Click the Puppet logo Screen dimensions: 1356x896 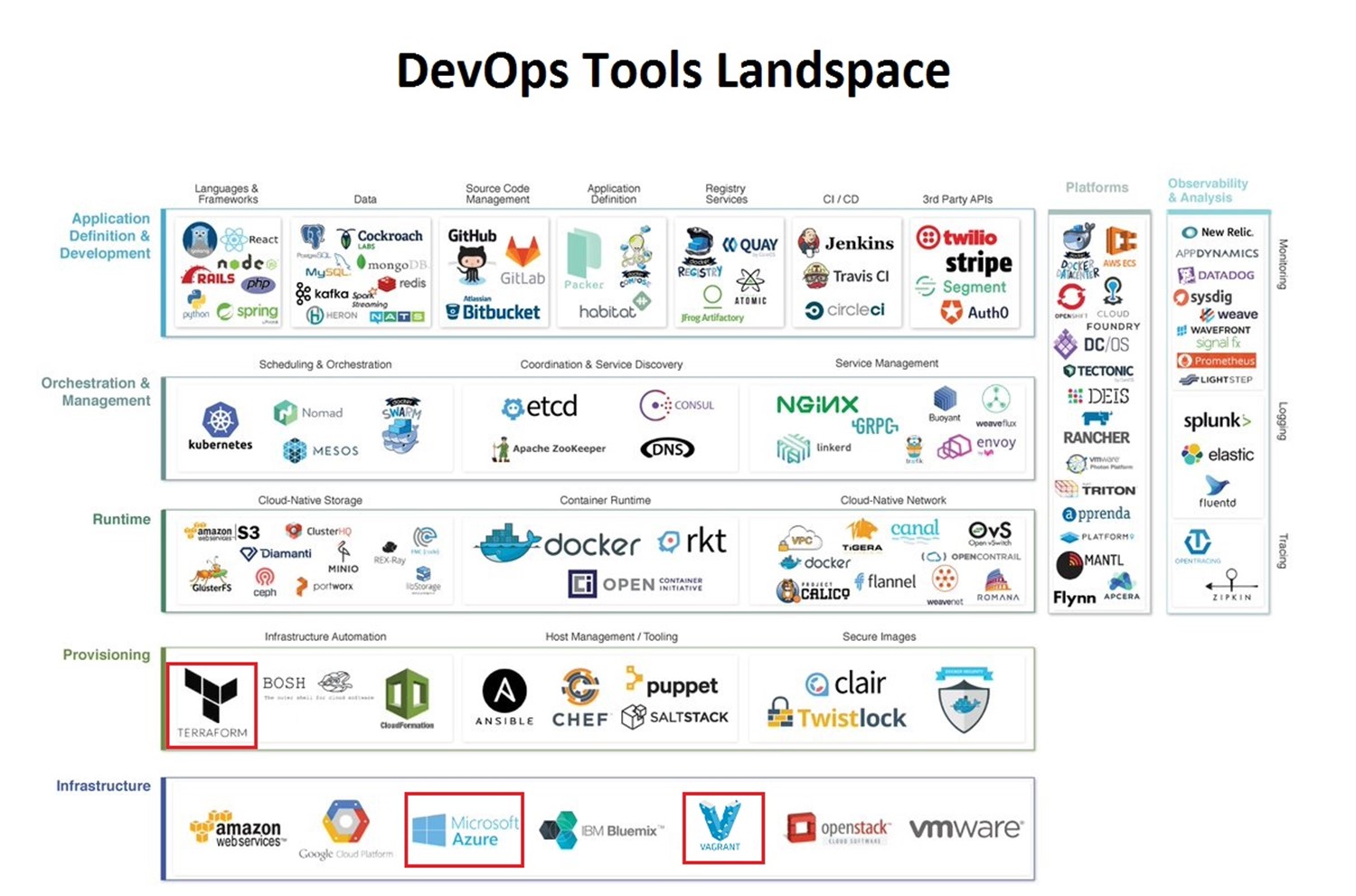pyautogui.click(x=672, y=684)
